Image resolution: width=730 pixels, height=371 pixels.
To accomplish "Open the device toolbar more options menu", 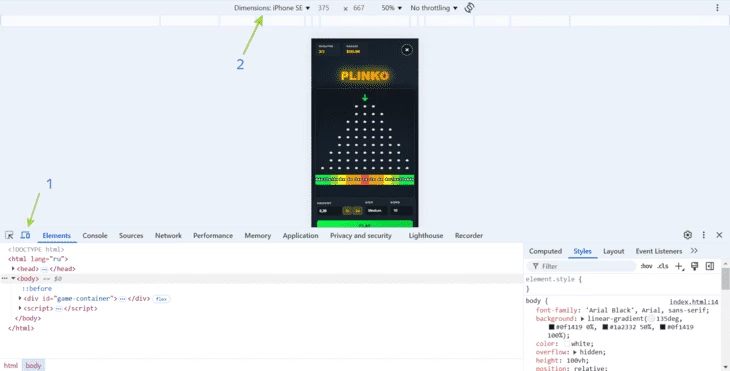I will tap(717, 8).
